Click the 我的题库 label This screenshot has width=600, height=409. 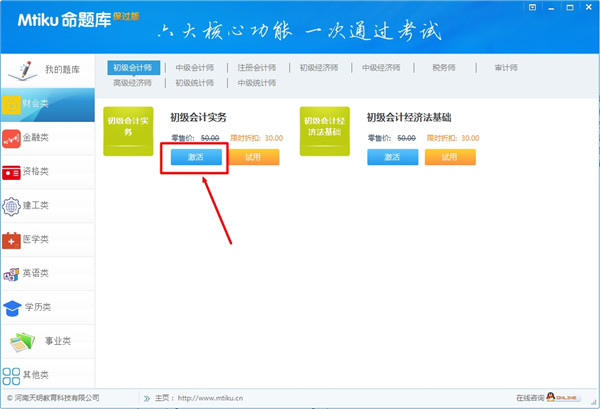62,70
